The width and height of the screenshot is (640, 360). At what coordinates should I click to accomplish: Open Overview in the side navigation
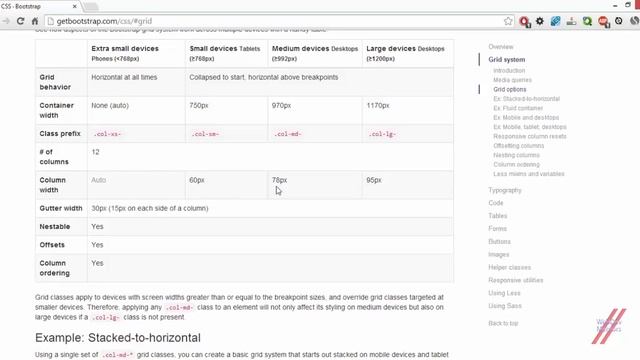501,47
